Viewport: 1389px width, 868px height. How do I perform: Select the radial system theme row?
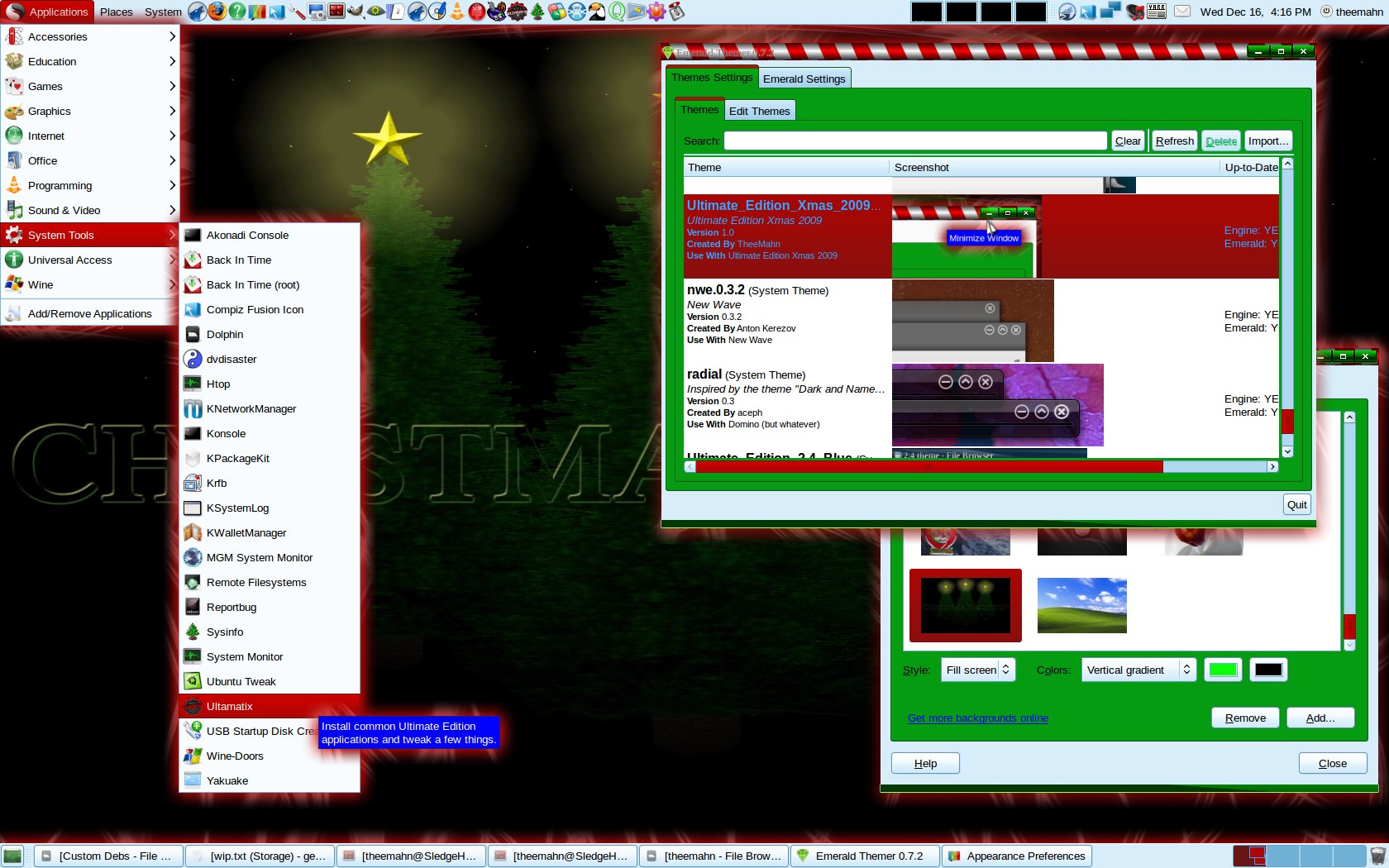click(x=982, y=405)
